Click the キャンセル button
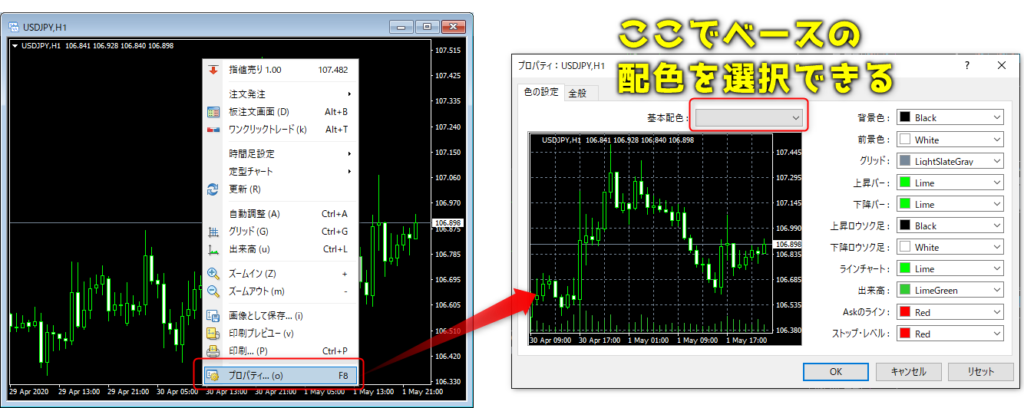The height and width of the screenshot is (408, 1024). pos(908,371)
